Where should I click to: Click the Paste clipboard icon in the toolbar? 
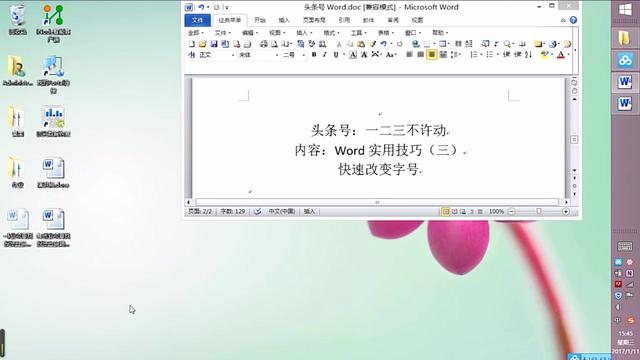tap(361, 44)
